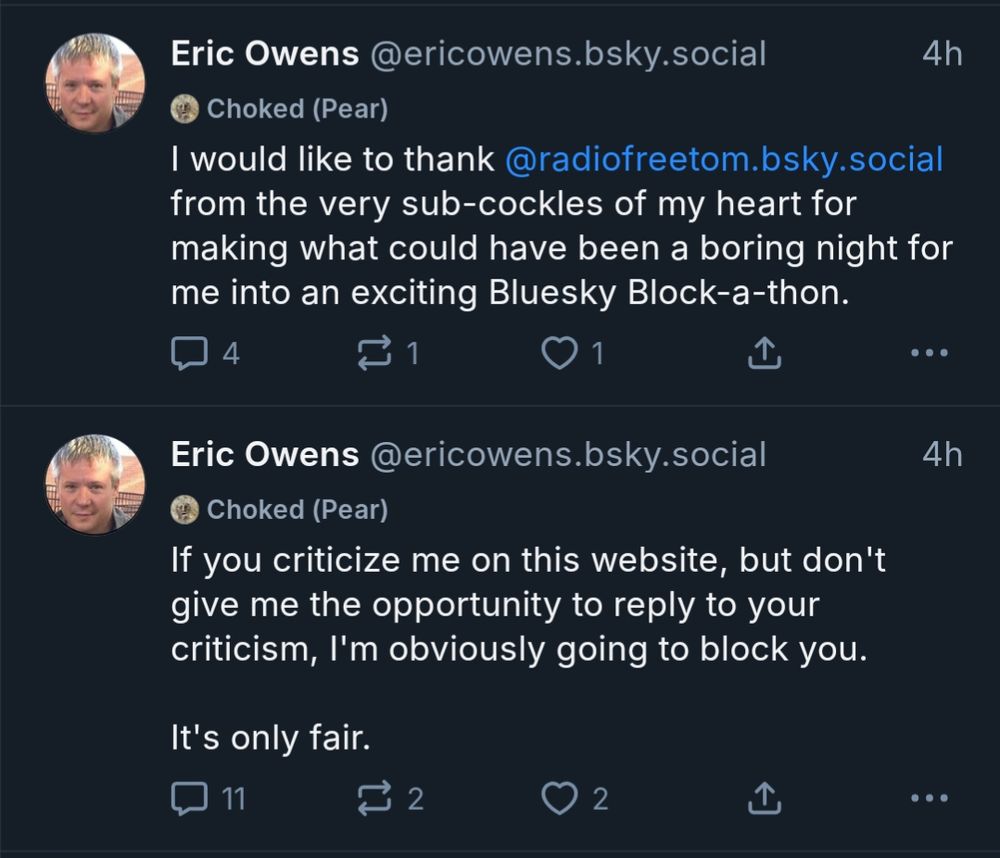This screenshot has height=858, width=1000.
Task: Select the Eric Owens display name text
Action: click(x=263, y=53)
